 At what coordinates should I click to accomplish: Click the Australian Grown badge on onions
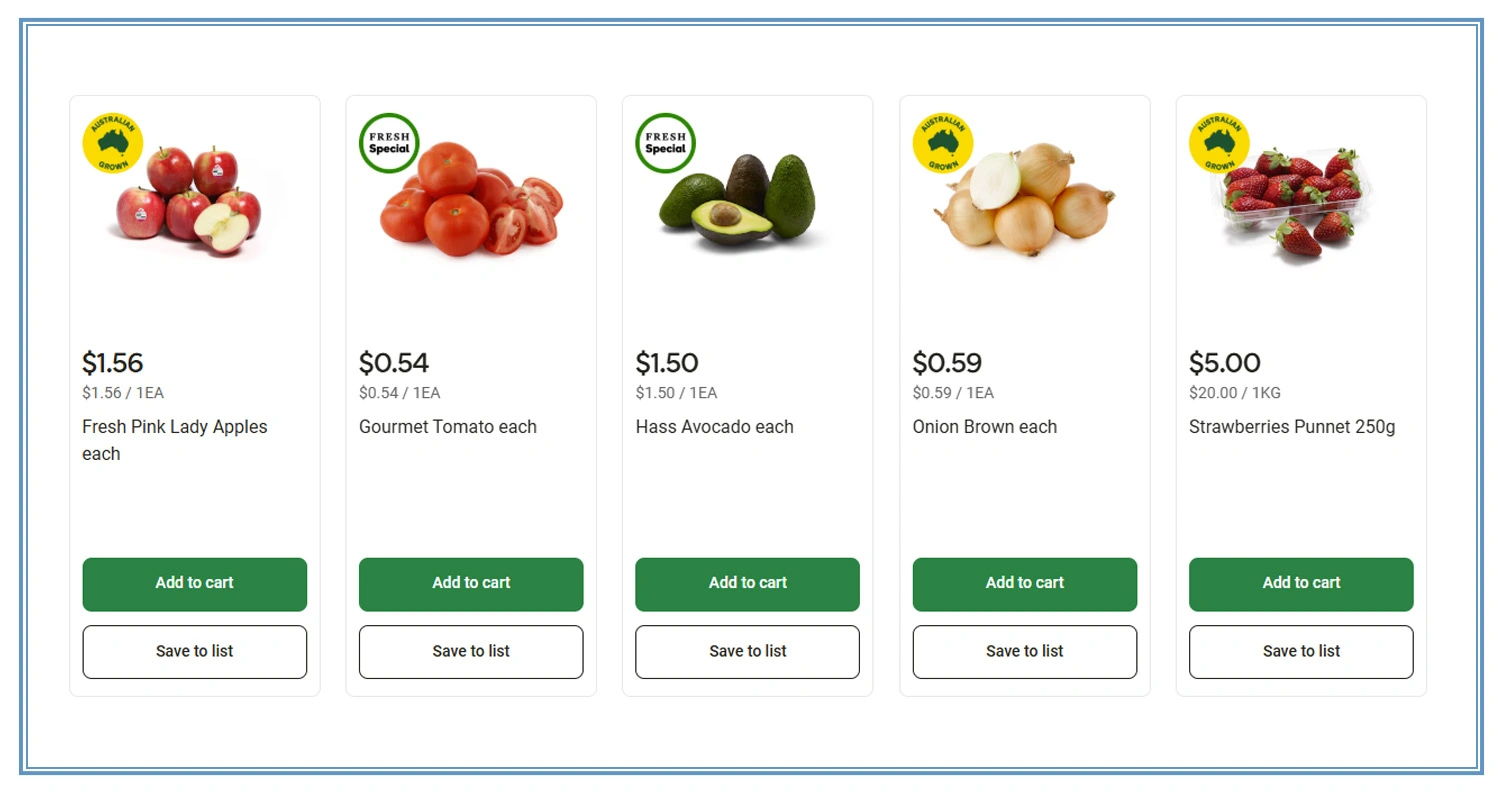click(942, 143)
